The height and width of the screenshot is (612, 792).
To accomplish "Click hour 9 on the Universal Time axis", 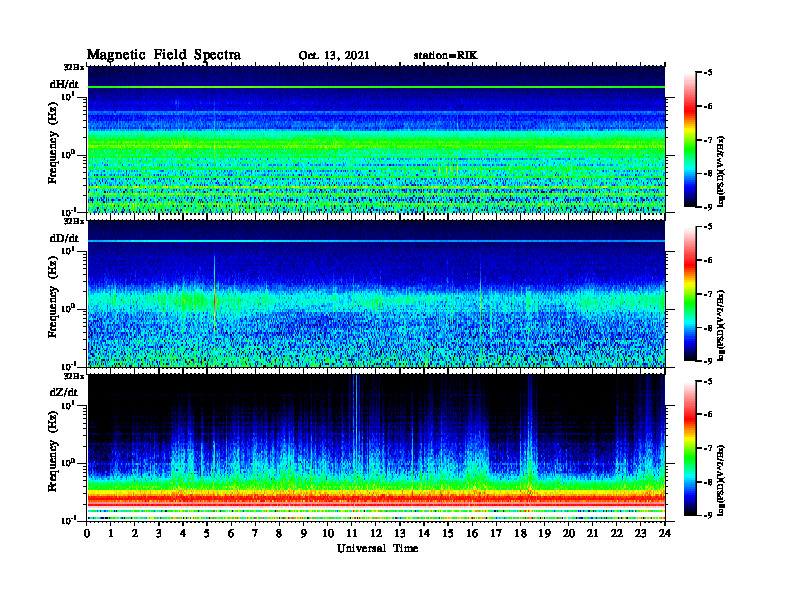I will [x=304, y=533].
